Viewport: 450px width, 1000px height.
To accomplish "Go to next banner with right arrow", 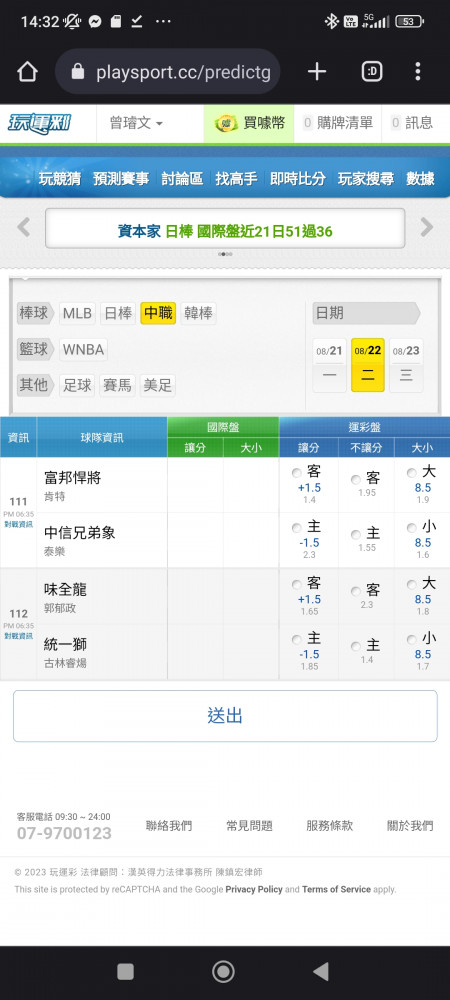I will tap(427, 227).
